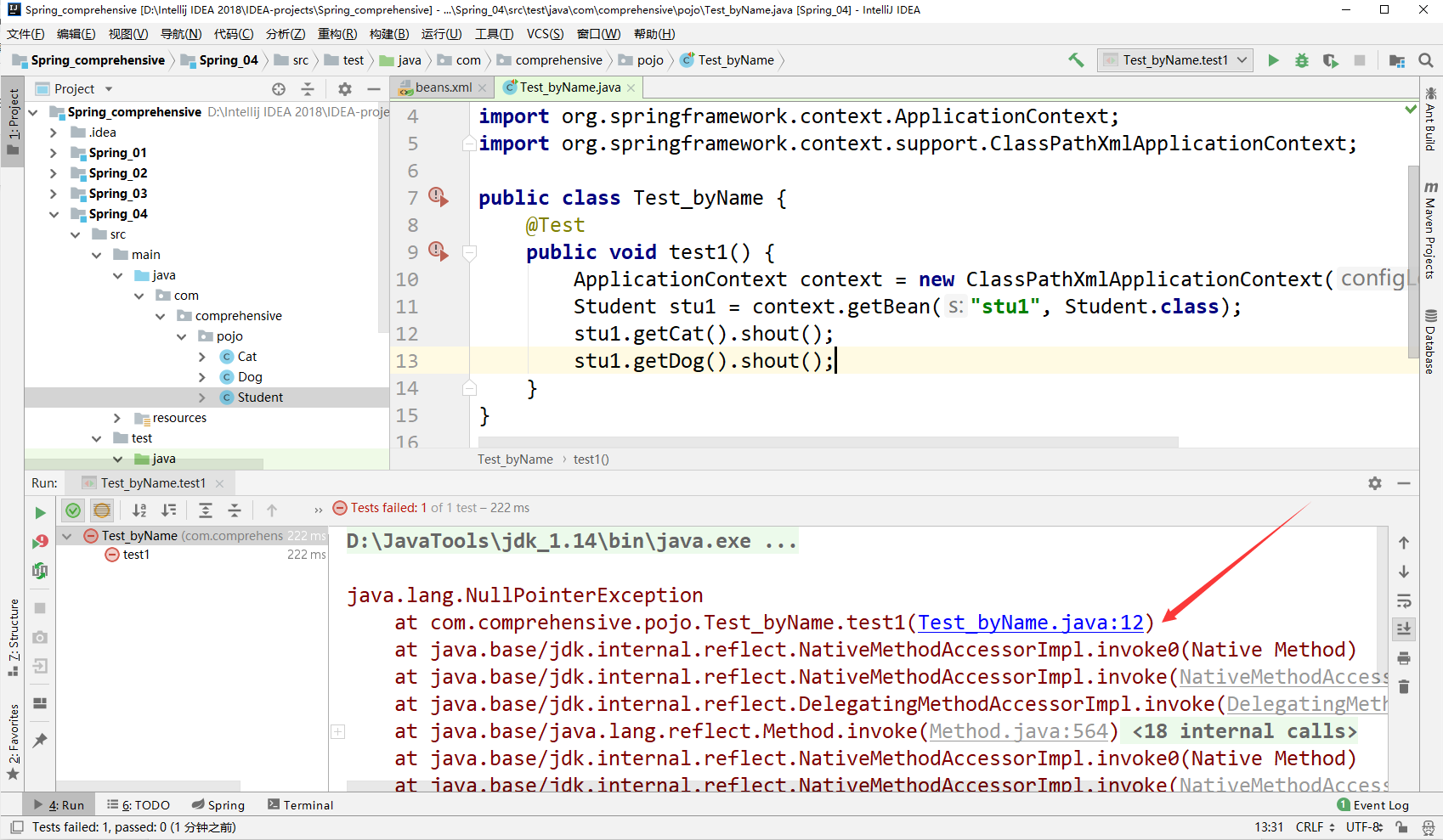Print the console output
1443x840 pixels.
coord(1404,658)
